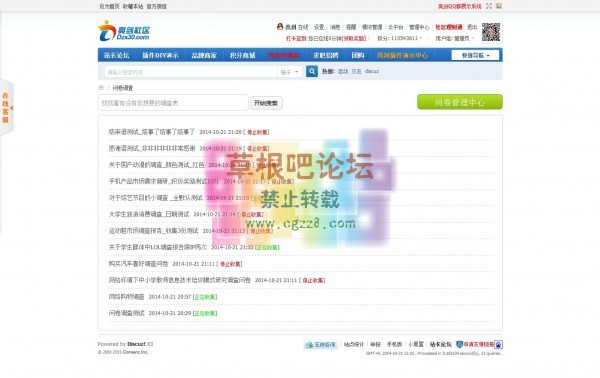Click the QQ penguin icon beside 亮剑

[x=280, y=26]
